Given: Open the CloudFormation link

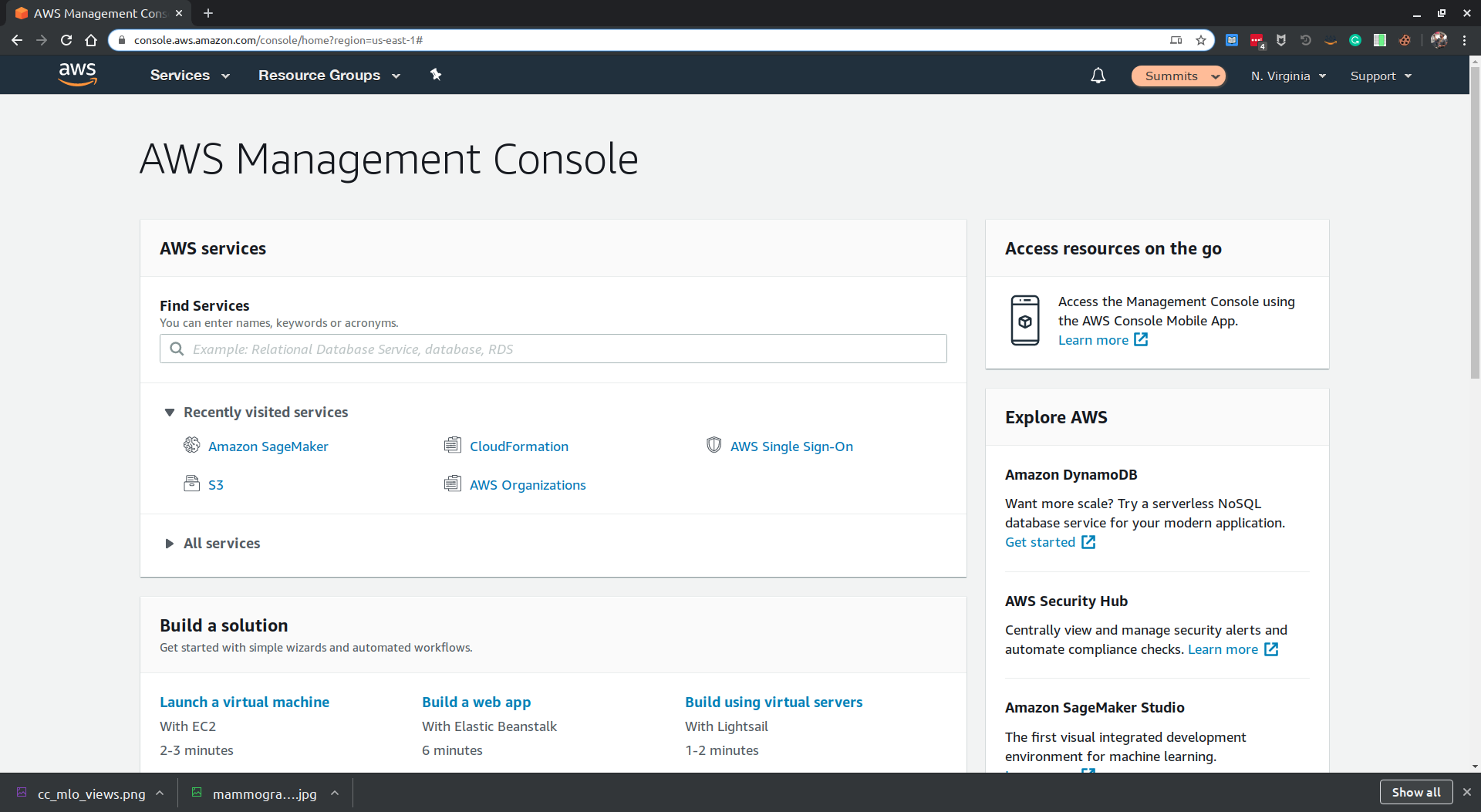Looking at the screenshot, I should click(519, 446).
